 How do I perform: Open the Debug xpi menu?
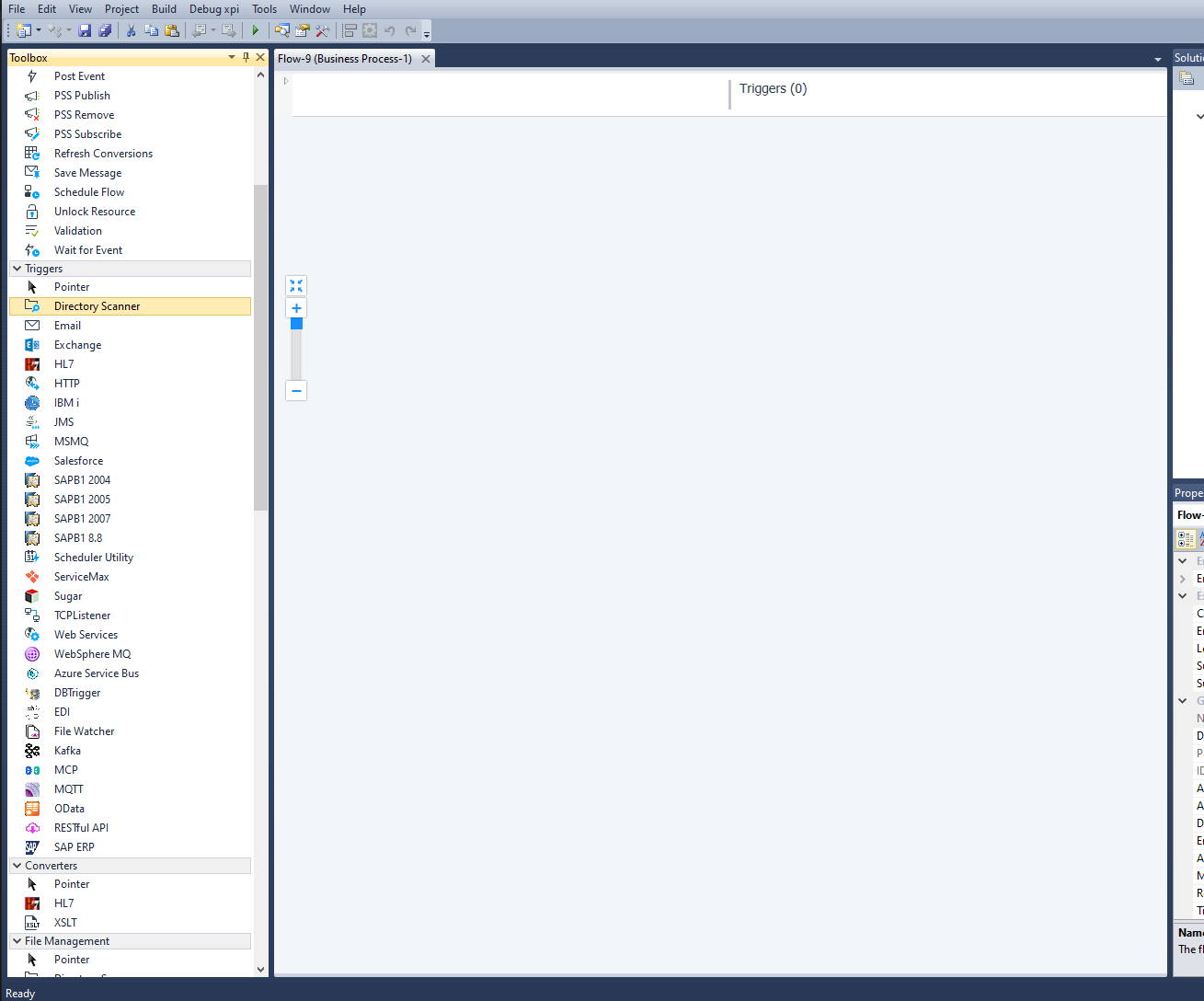(214, 9)
